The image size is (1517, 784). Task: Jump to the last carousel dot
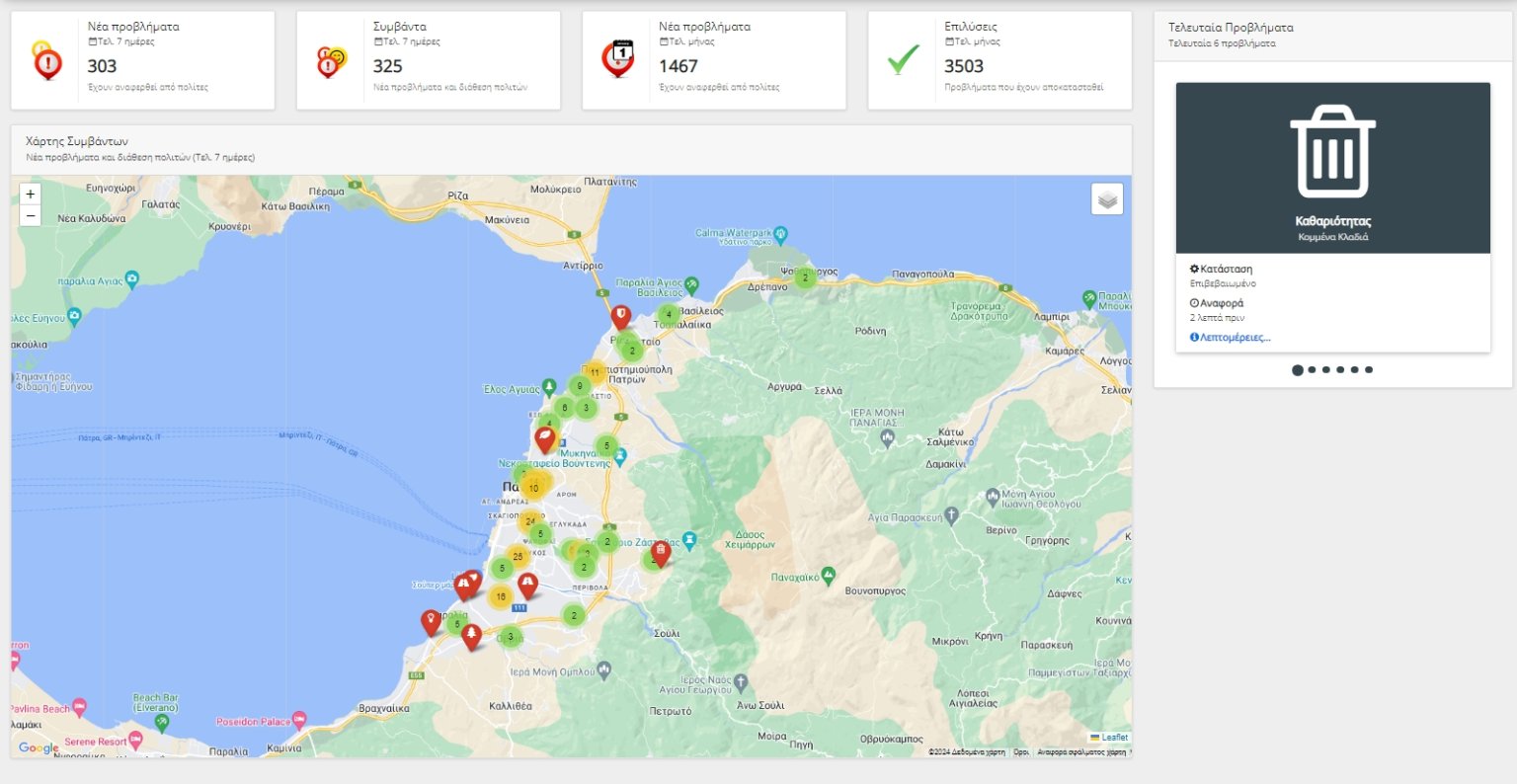pyautogui.click(x=1369, y=370)
